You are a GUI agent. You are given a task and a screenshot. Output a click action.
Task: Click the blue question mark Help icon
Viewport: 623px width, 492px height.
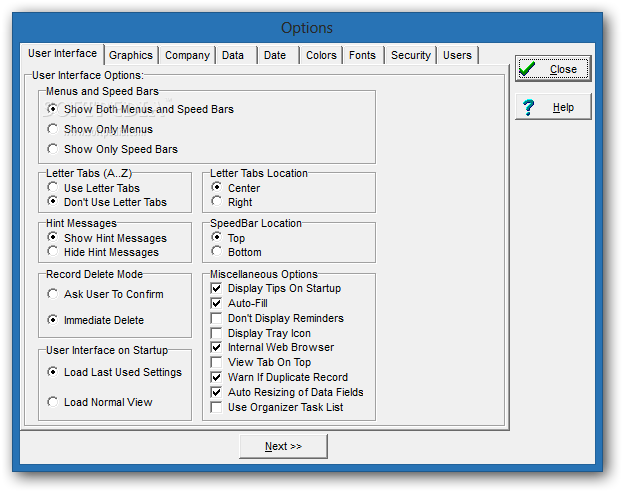point(528,107)
